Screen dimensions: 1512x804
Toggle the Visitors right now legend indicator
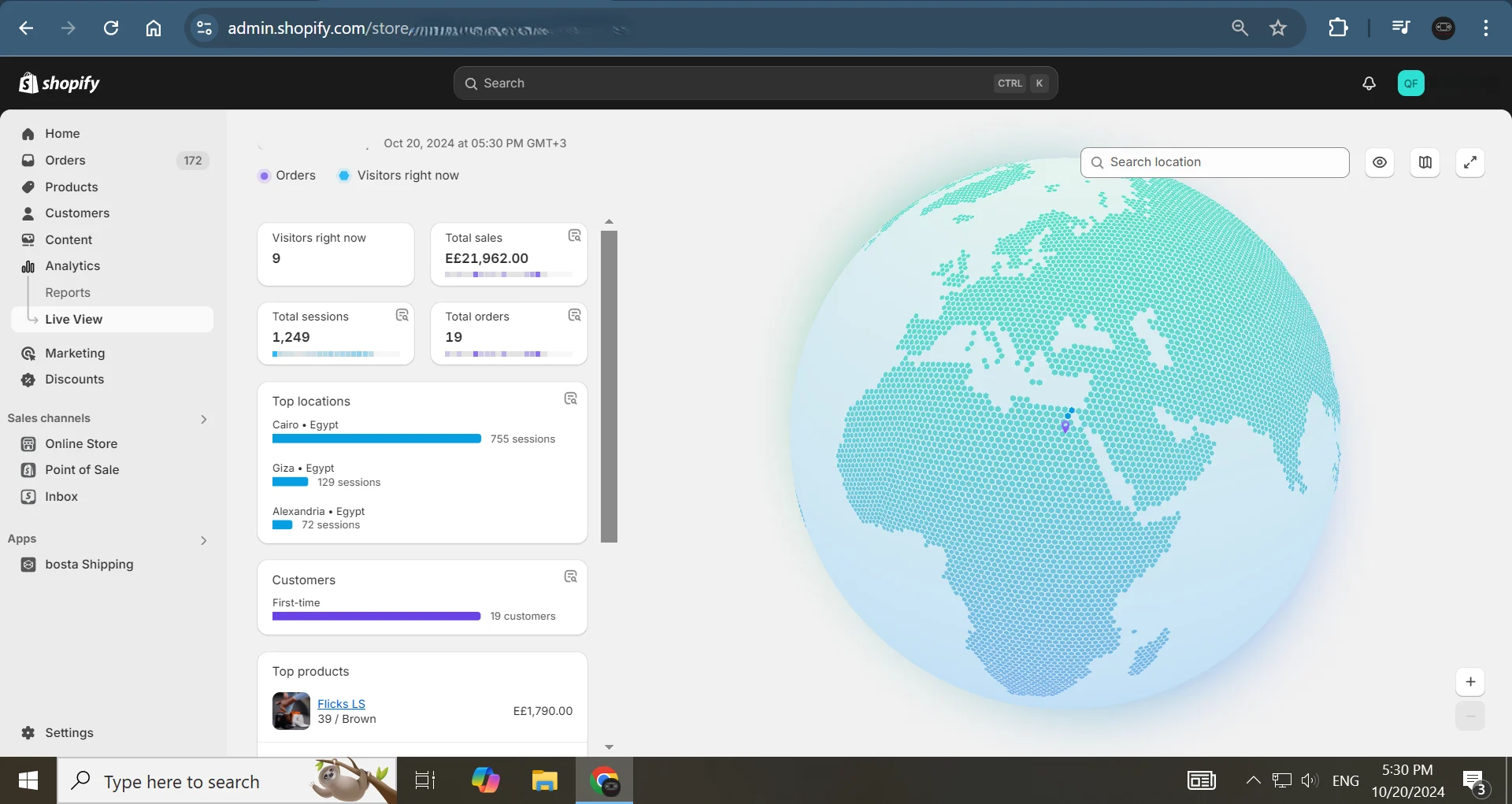tap(344, 176)
